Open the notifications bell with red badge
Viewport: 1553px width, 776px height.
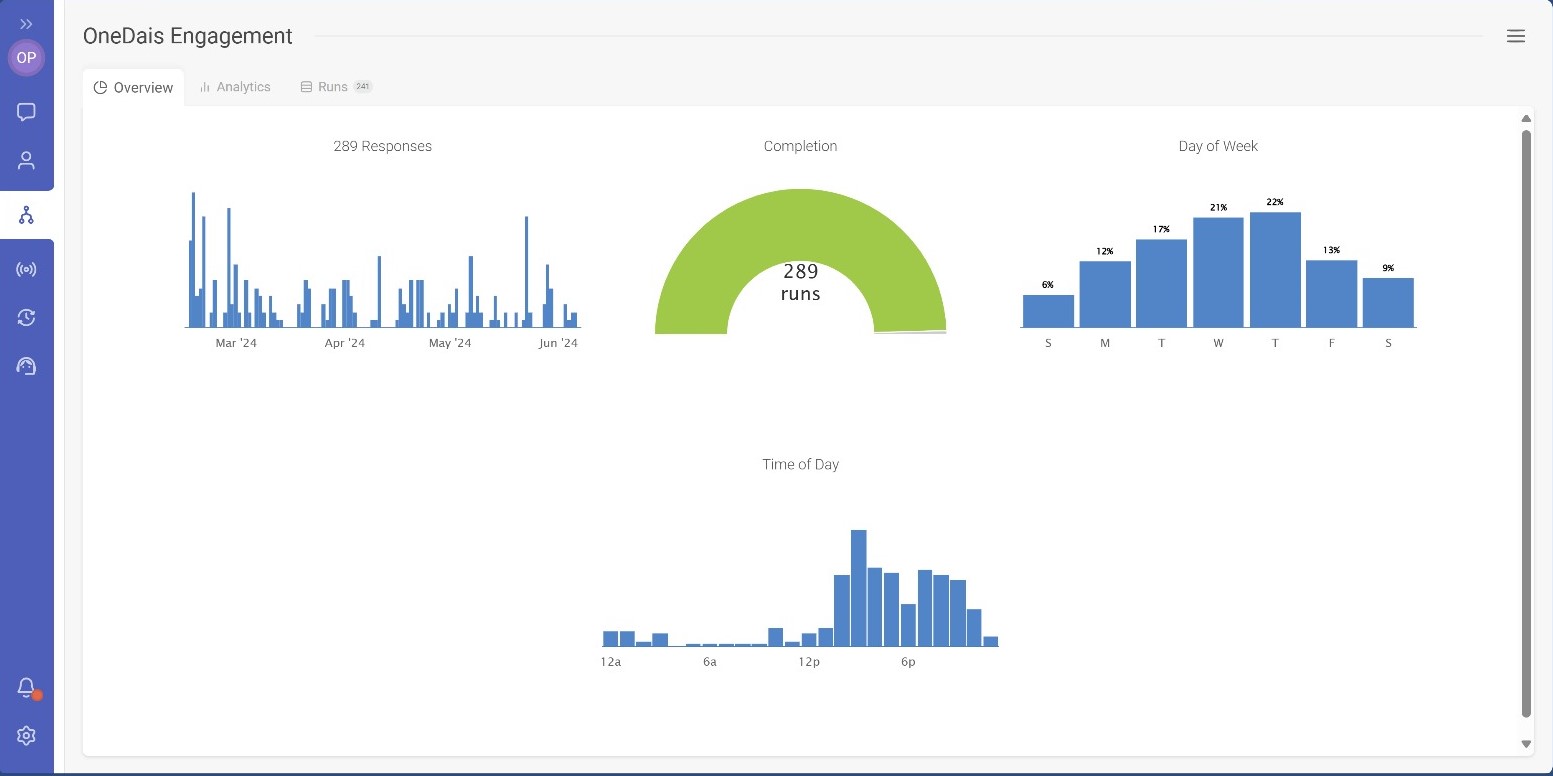click(x=26, y=688)
